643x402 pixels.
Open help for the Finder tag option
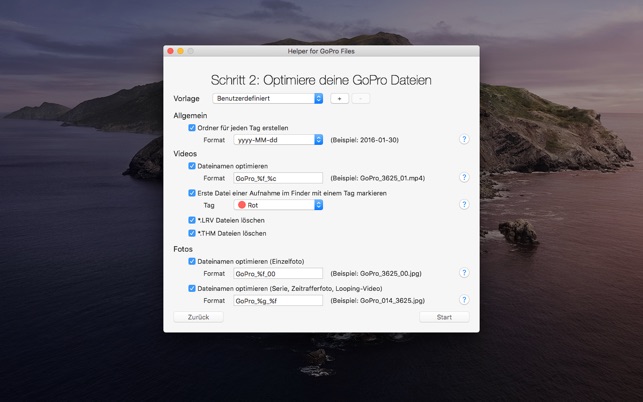(464, 205)
